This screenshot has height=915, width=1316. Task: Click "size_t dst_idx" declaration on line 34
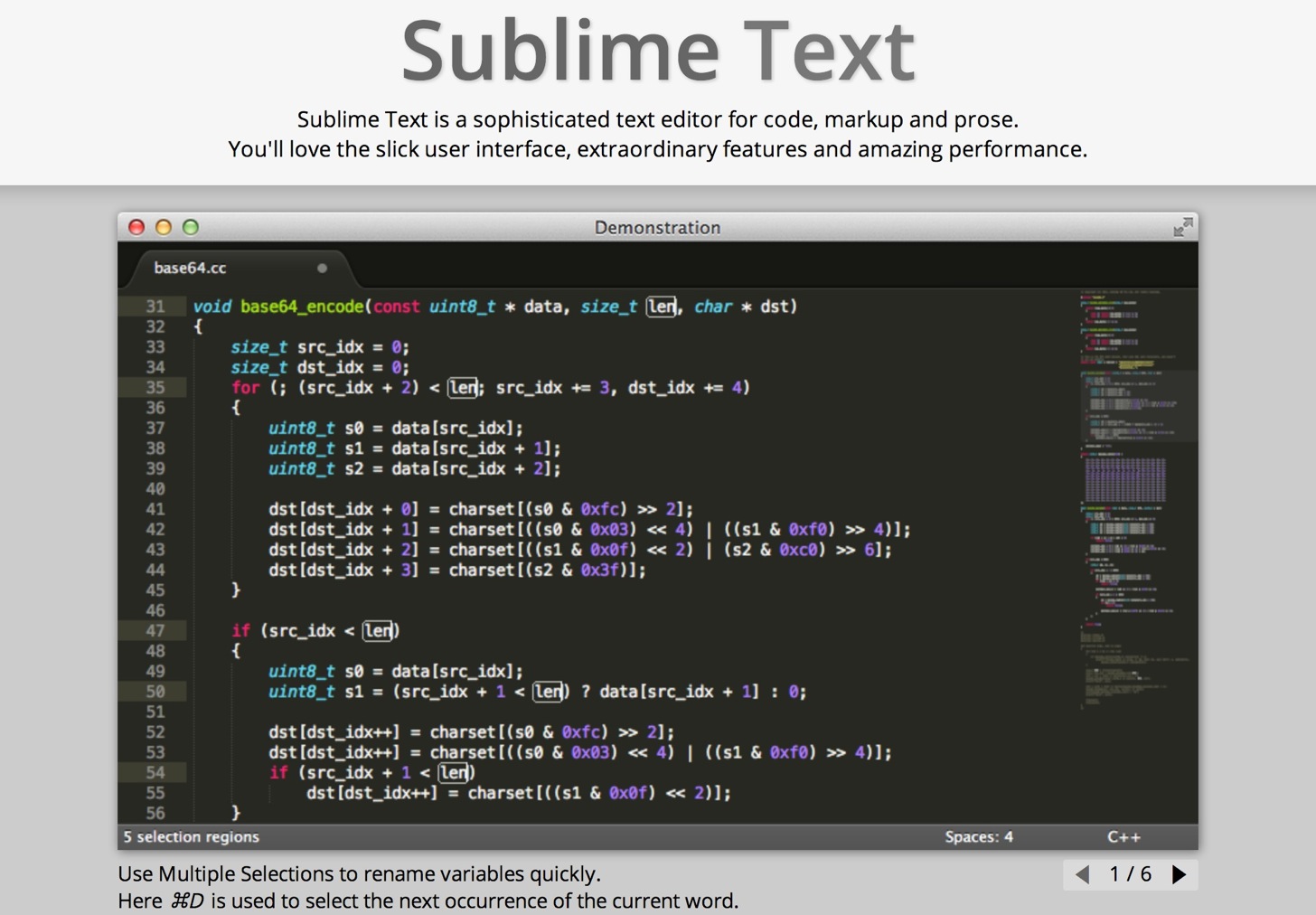296,367
